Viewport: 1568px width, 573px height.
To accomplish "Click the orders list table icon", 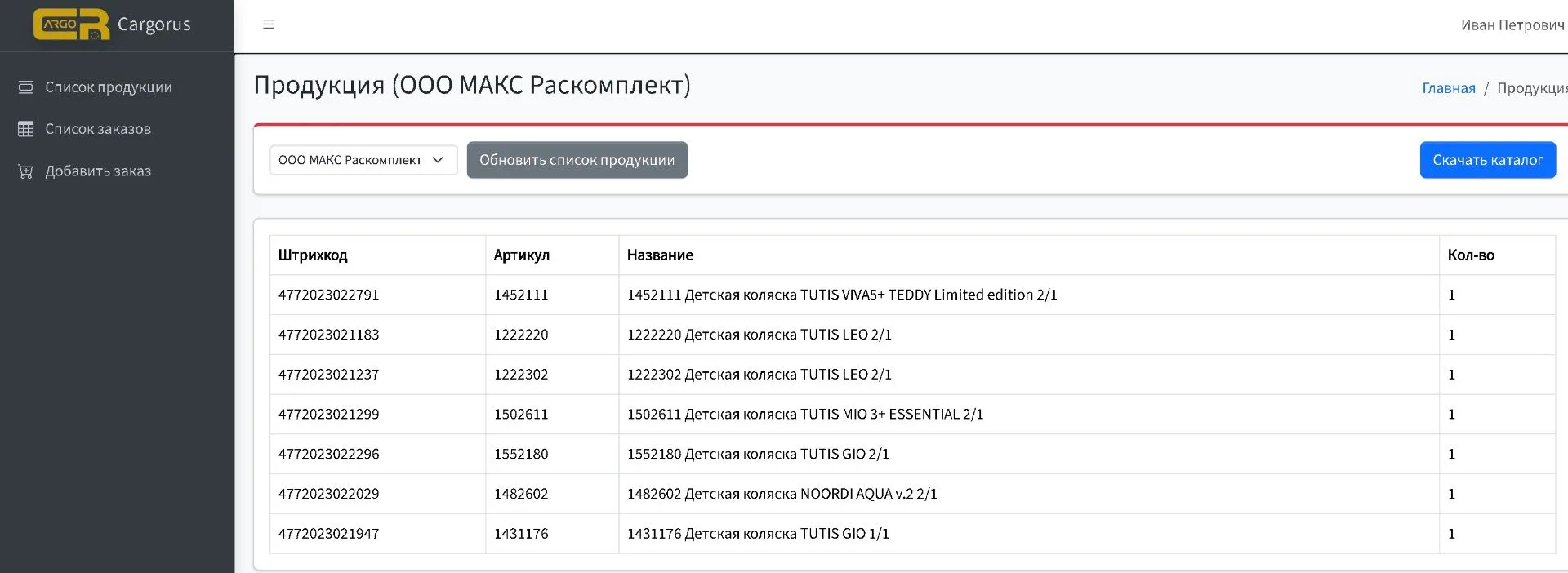I will [x=26, y=129].
